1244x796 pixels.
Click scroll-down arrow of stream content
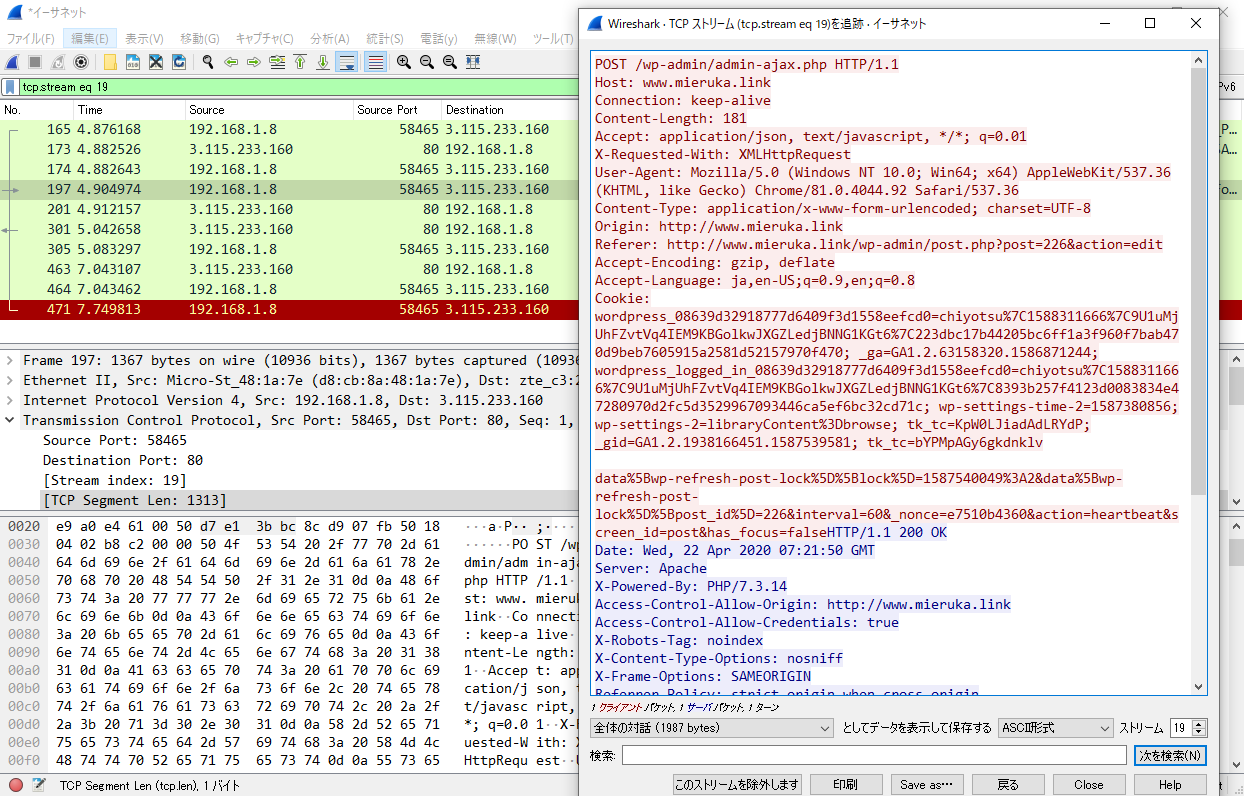point(1199,685)
